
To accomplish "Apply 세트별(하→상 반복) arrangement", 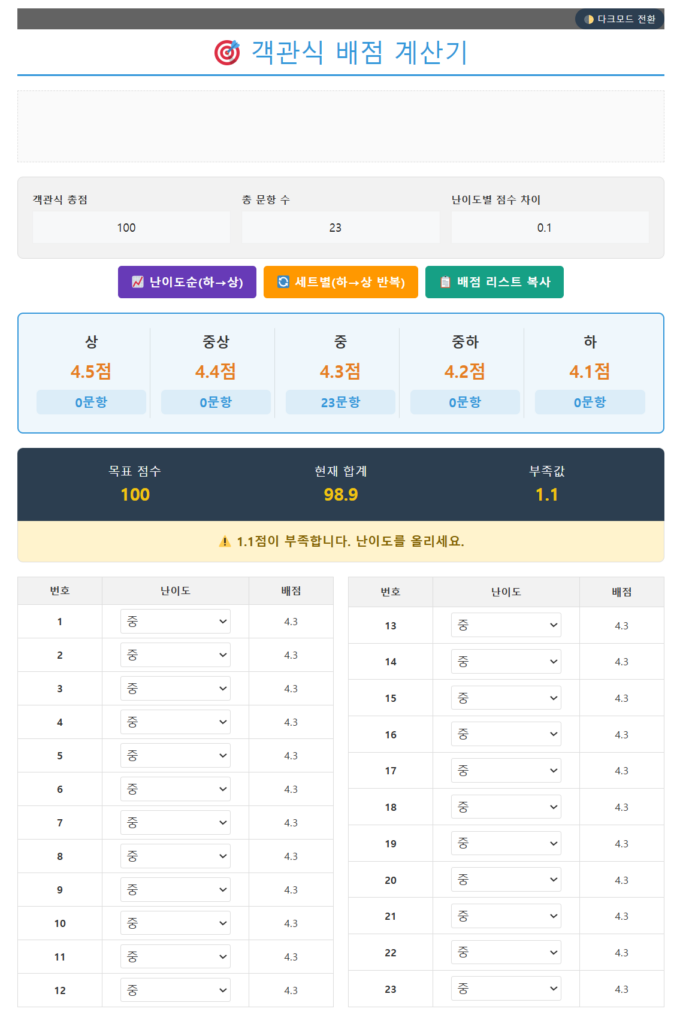I will 340,282.
